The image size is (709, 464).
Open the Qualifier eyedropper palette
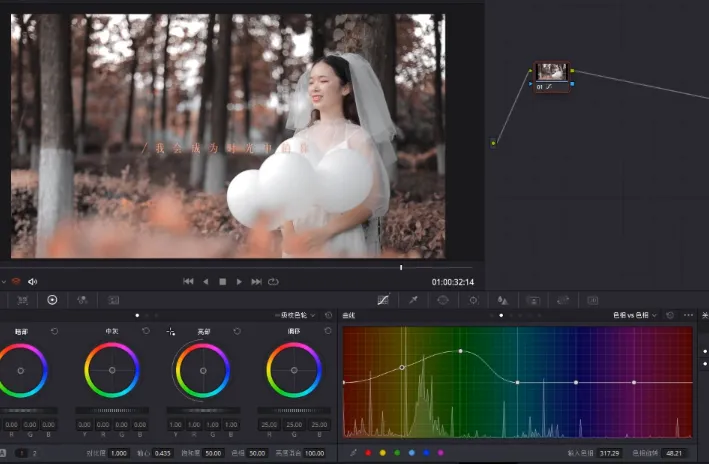point(413,300)
